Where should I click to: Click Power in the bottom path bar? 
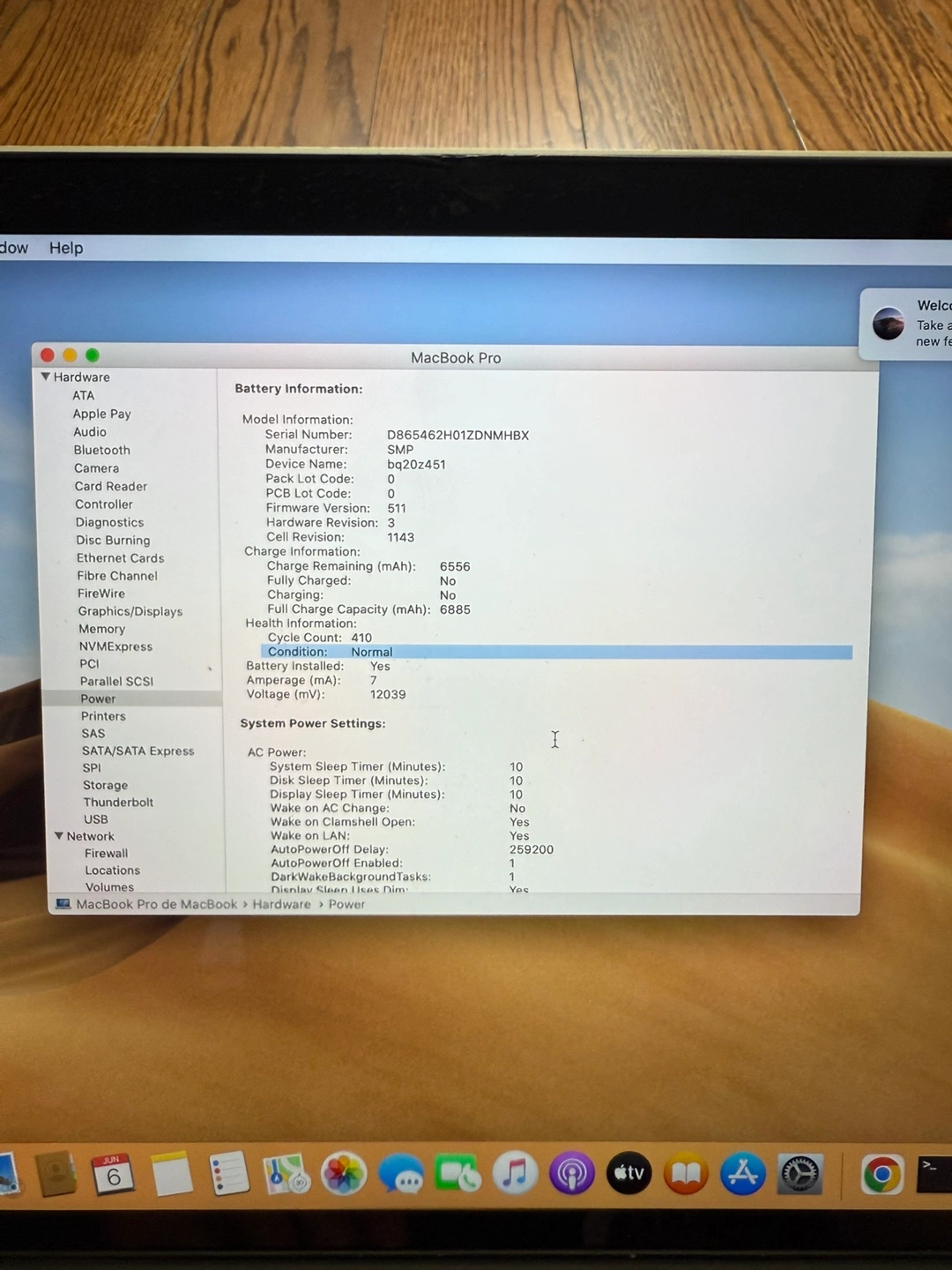[346, 905]
